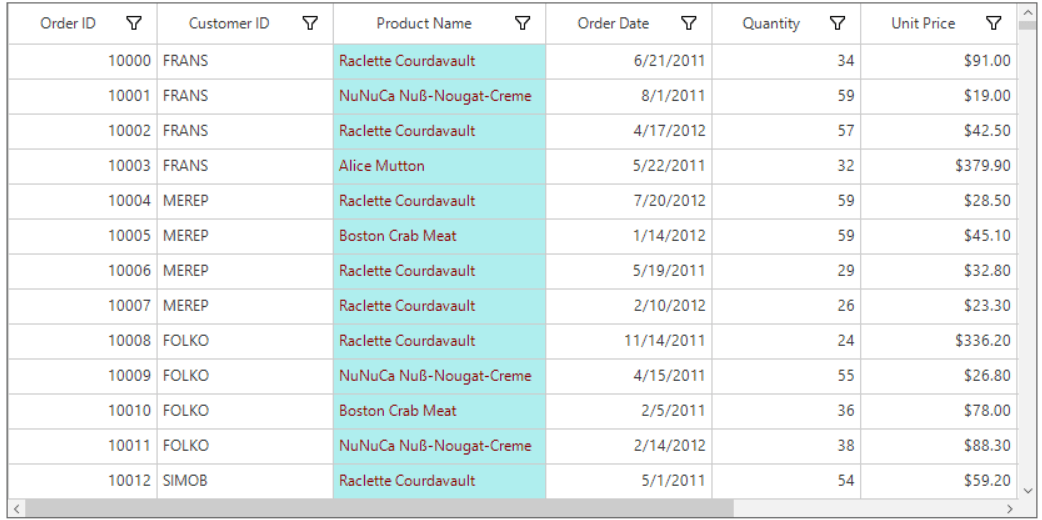Click the horizontal scrollbar left arrow
This screenshot has width=1042, height=520.
tap(17, 509)
